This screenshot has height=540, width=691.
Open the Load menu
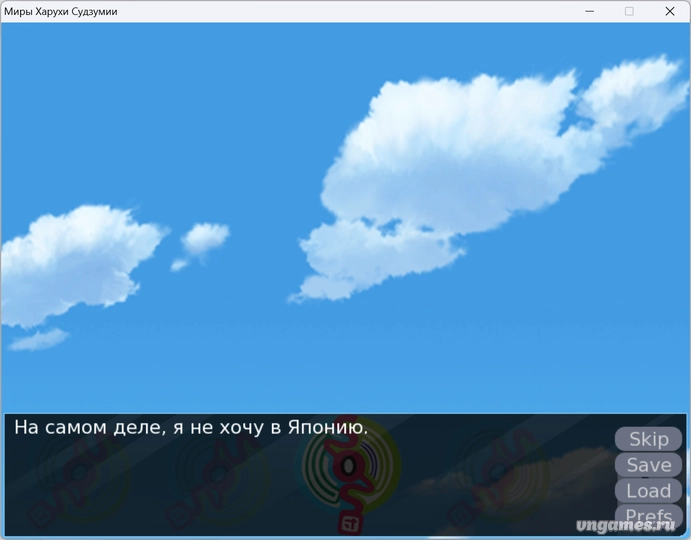coord(648,491)
